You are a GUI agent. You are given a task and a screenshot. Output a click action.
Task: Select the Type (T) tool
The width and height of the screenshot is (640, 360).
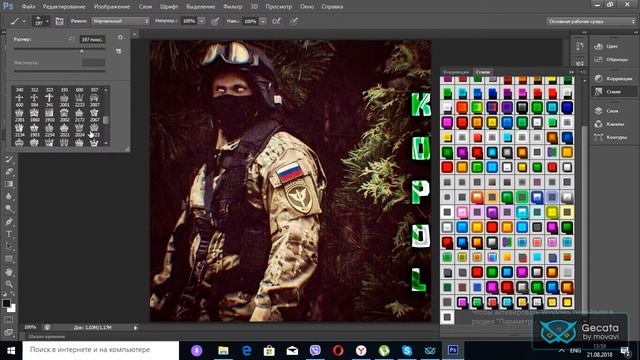(9, 234)
